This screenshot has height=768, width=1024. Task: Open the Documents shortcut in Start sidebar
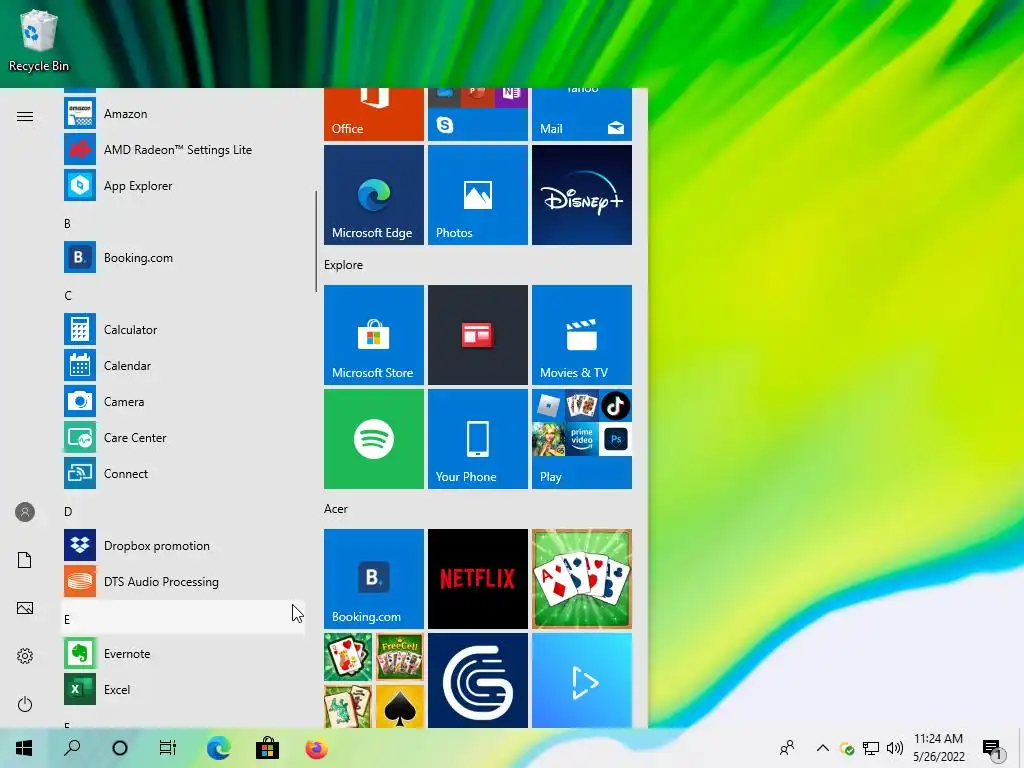click(x=25, y=560)
